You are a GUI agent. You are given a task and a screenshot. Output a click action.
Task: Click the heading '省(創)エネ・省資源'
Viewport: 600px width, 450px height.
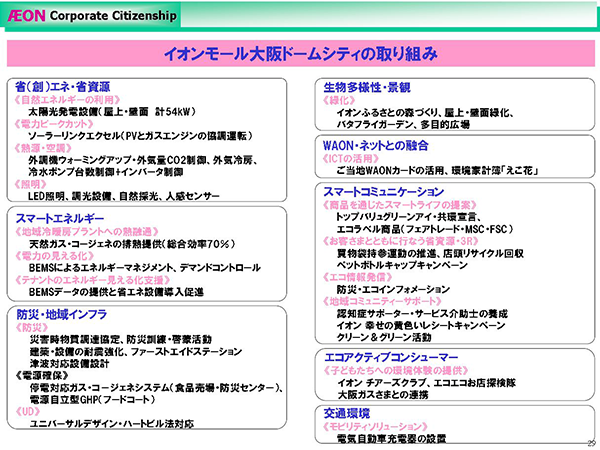pos(62,87)
